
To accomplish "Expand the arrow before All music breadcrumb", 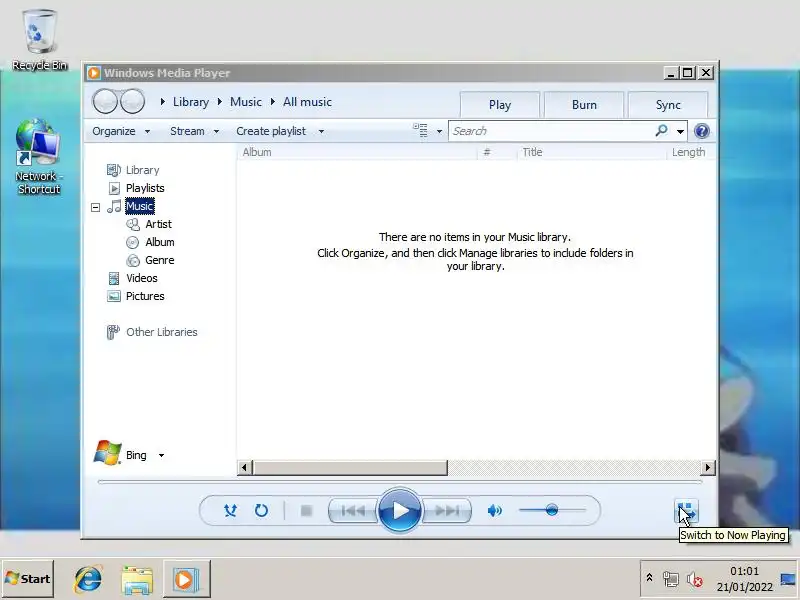I will click(x=273, y=102).
